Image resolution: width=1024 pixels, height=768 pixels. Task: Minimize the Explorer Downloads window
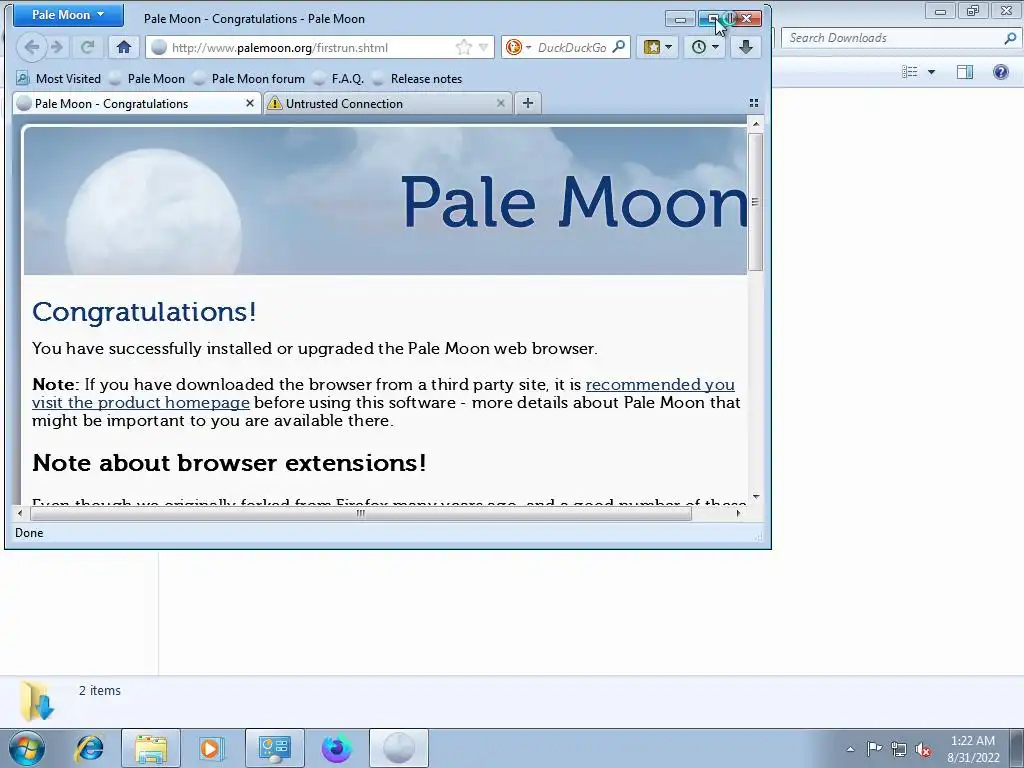[940, 11]
